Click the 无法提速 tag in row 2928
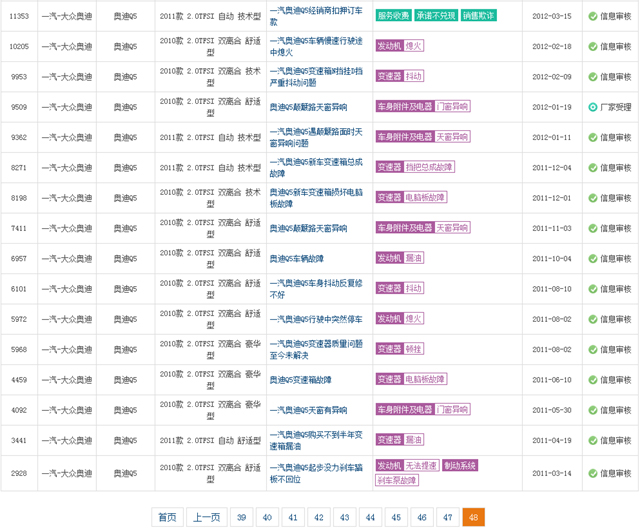640x530 pixels. click(421, 465)
